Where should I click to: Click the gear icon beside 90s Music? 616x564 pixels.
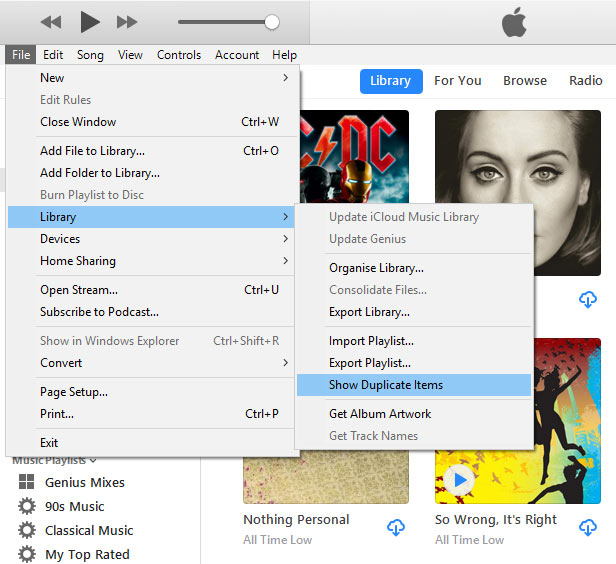pyautogui.click(x=27, y=506)
